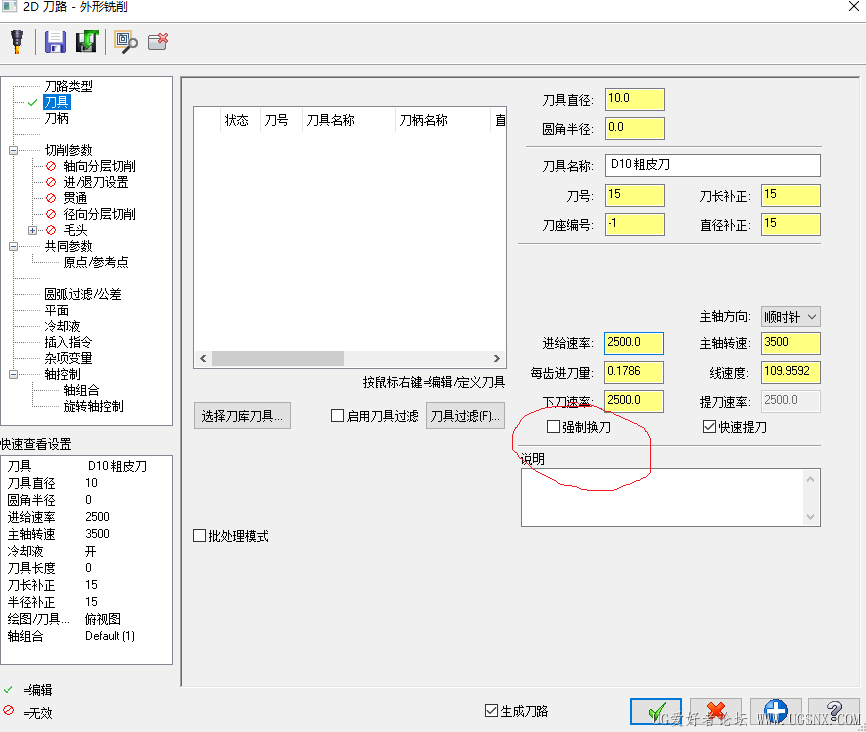Enable the 强制换刀 checkbox
Screen dimensions: 866x732
(x=553, y=426)
